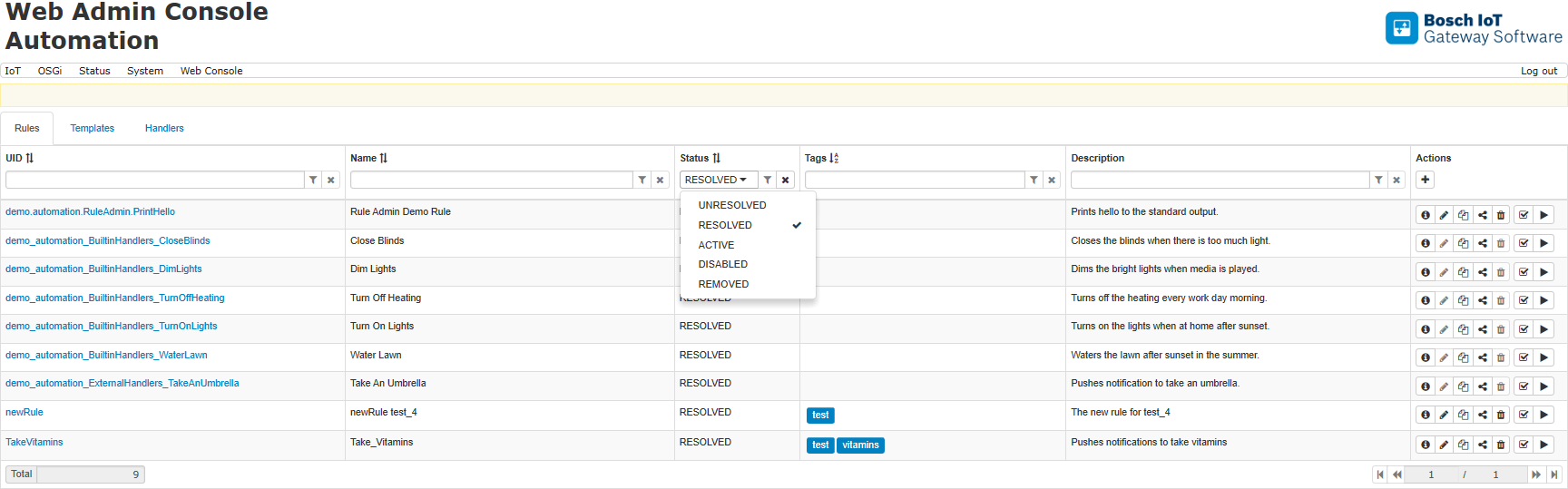Sort the table by Tags column
This screenshot has height=489, width=1568.
pyautogui.click(x=834, y=158)
